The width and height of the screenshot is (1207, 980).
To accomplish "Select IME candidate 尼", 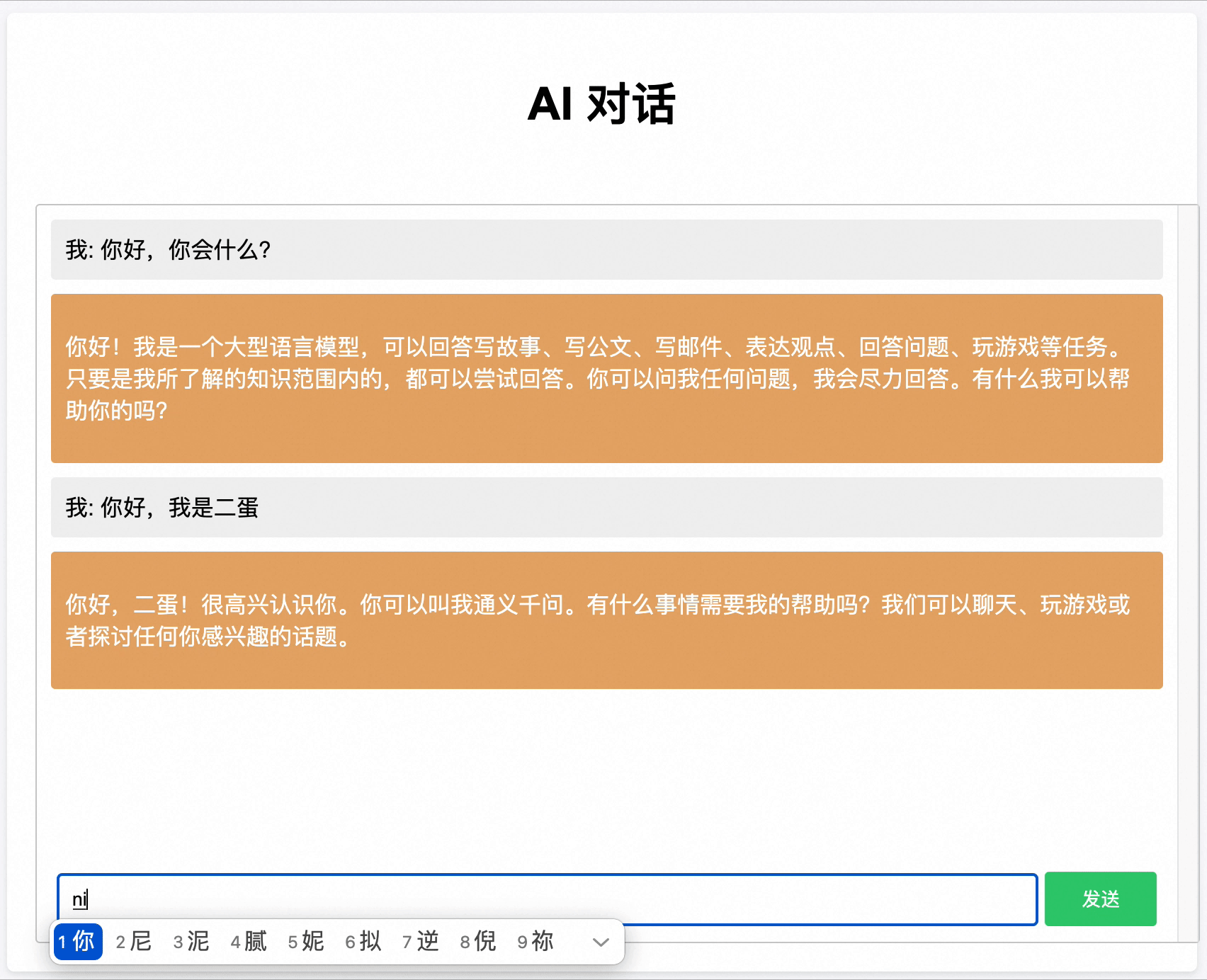I will click(135, 942).
